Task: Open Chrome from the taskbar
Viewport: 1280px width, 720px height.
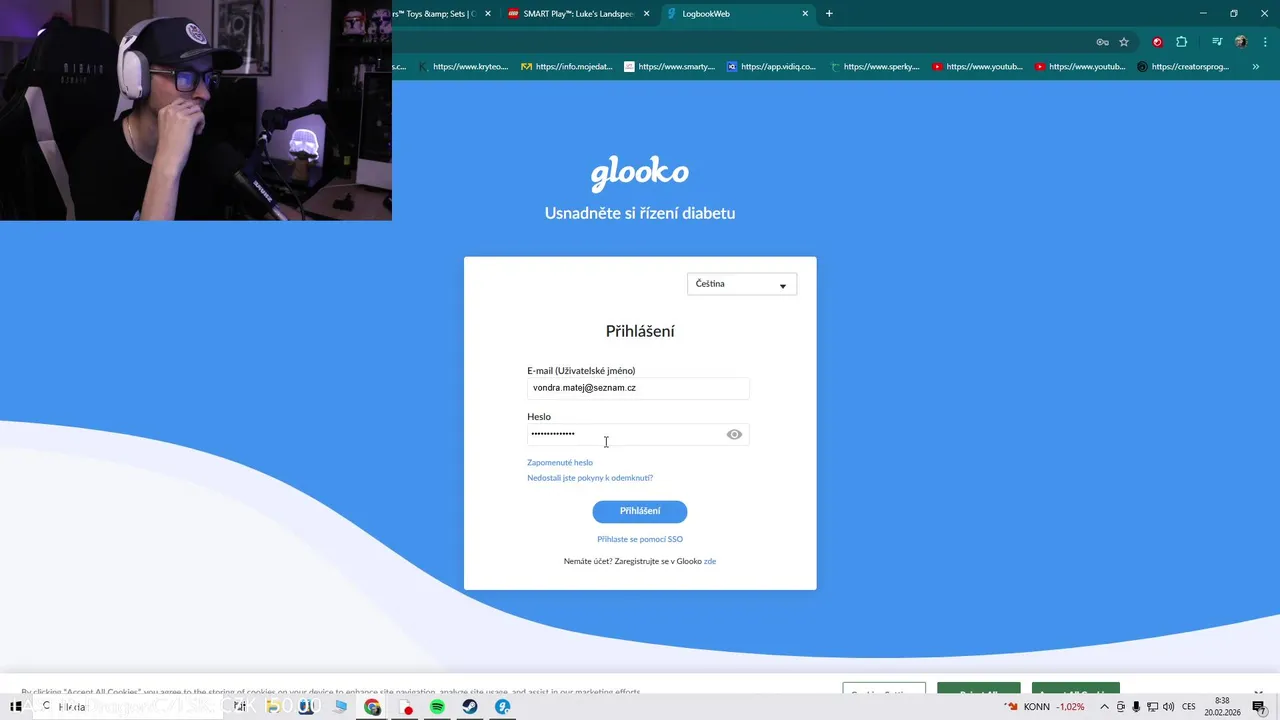Action: (372, 707)
